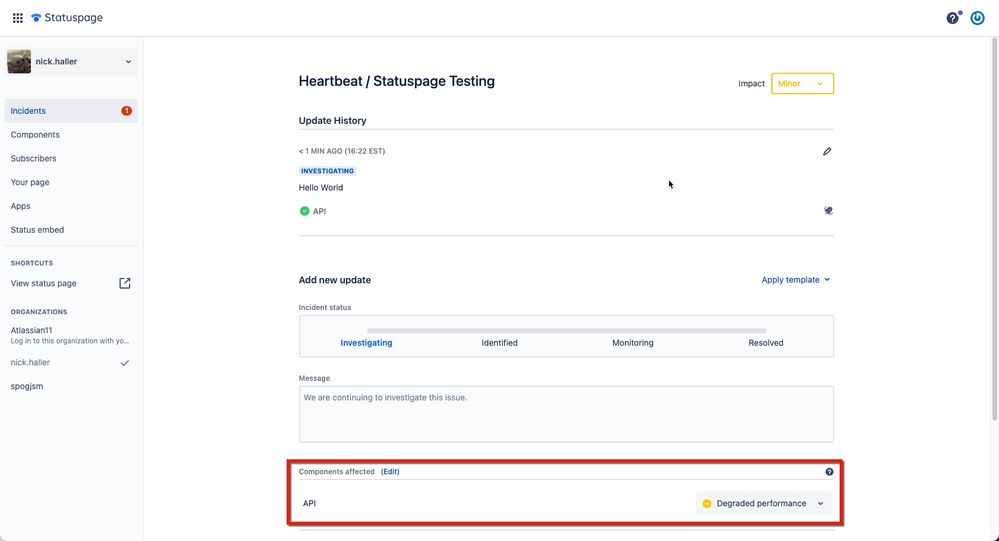Screen dimensions: 999x541
Task: Set incident status to Investigating
Action: tap(366, 343)
